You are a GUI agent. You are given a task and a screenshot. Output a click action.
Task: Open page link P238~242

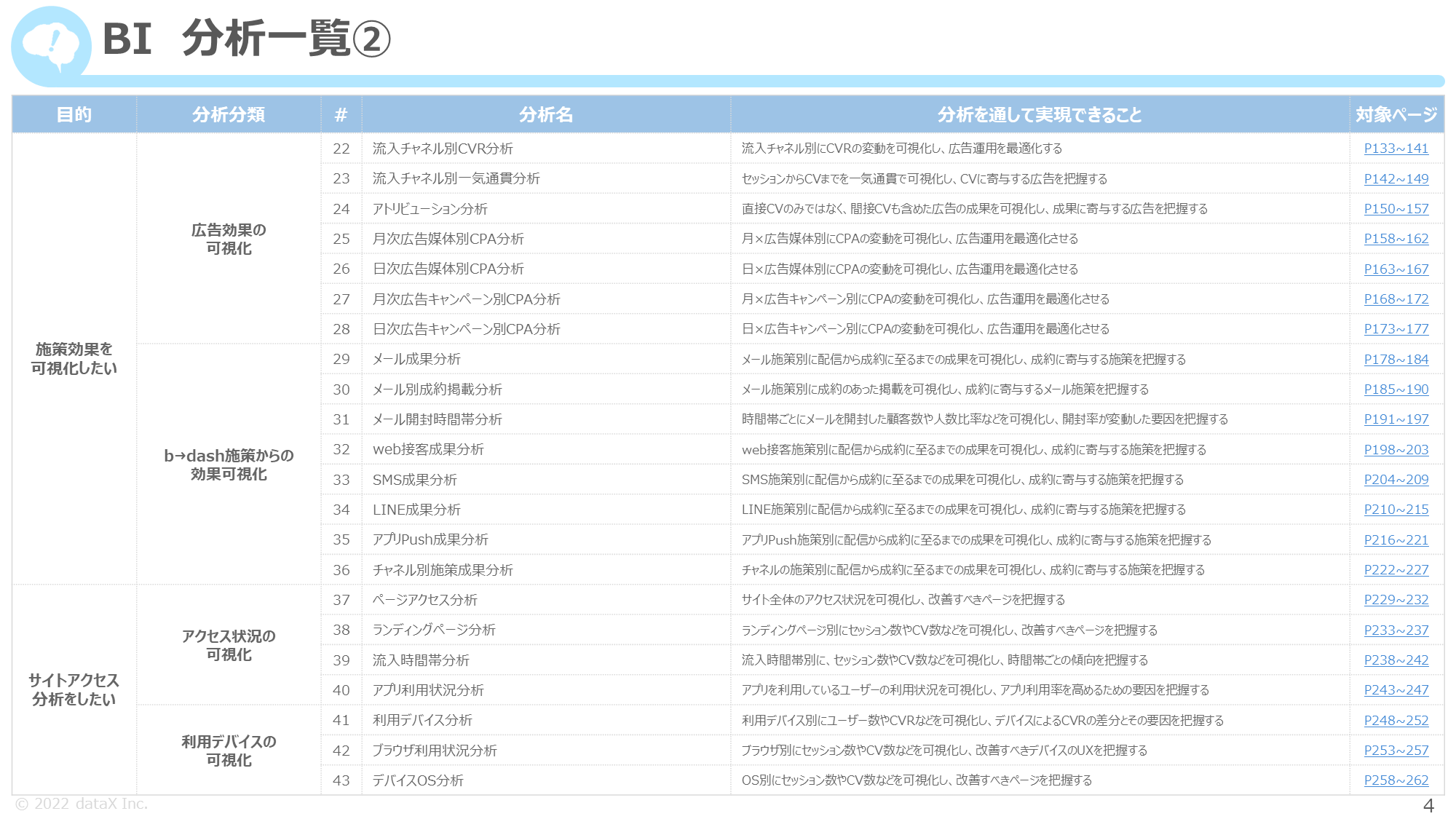(x=1396, y=660)
